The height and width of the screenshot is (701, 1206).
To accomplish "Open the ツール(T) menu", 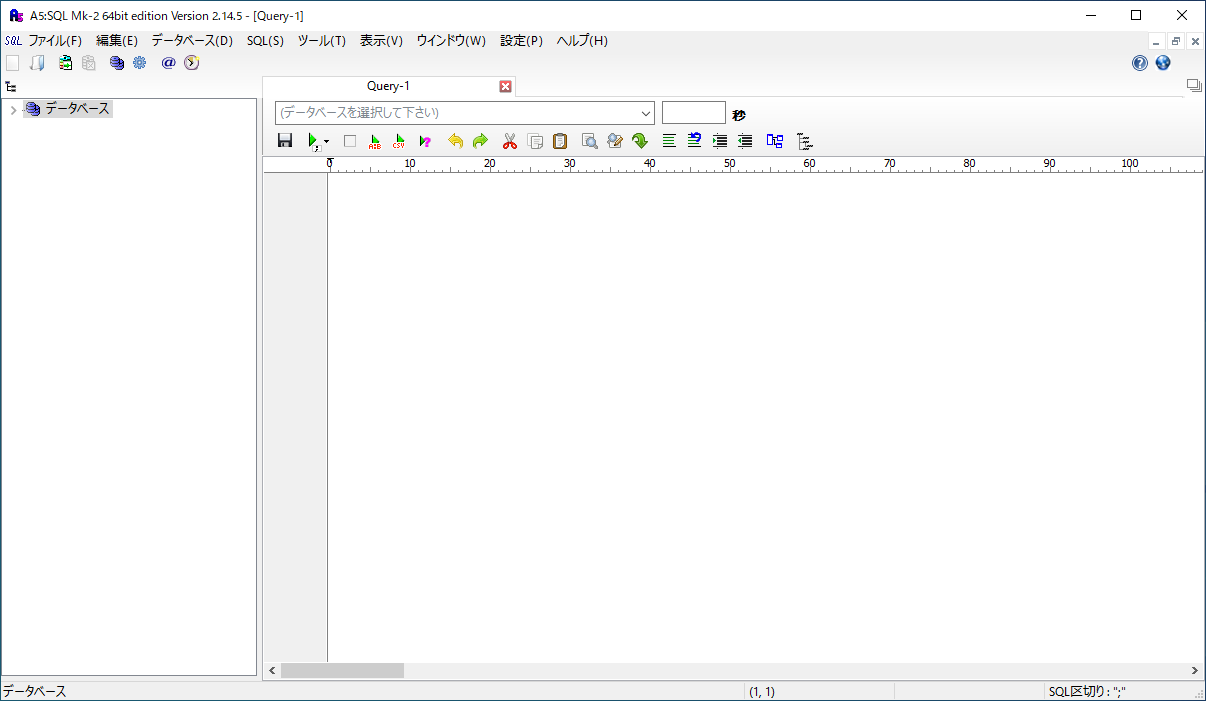I will tap(321, 41).
